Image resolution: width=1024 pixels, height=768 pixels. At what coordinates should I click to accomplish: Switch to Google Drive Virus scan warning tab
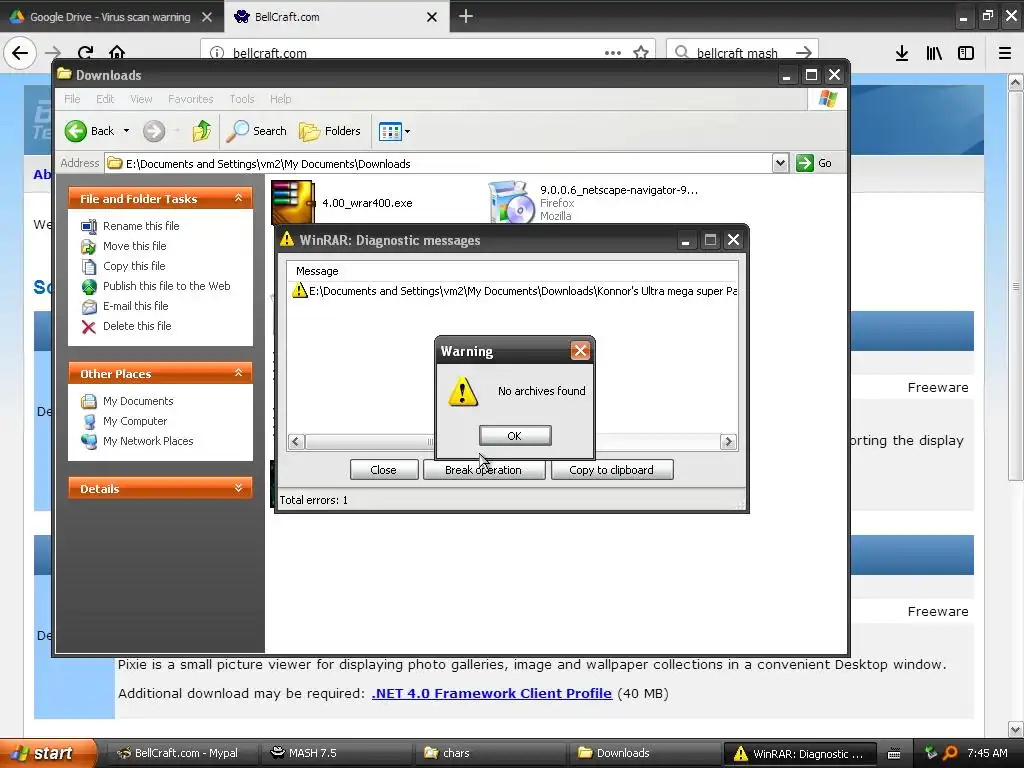[x=111, y=17]
